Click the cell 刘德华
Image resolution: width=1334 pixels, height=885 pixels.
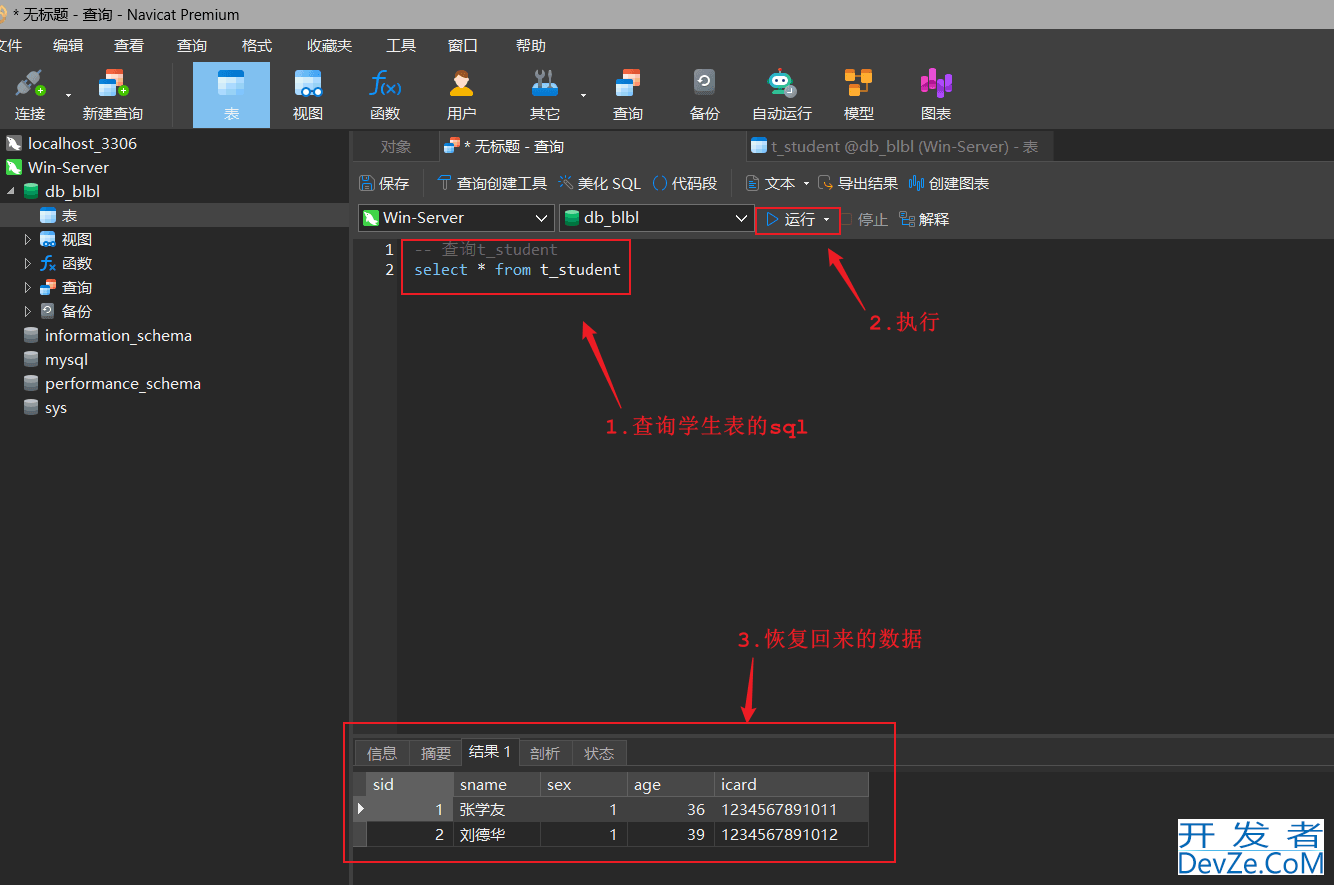(497, 834)
